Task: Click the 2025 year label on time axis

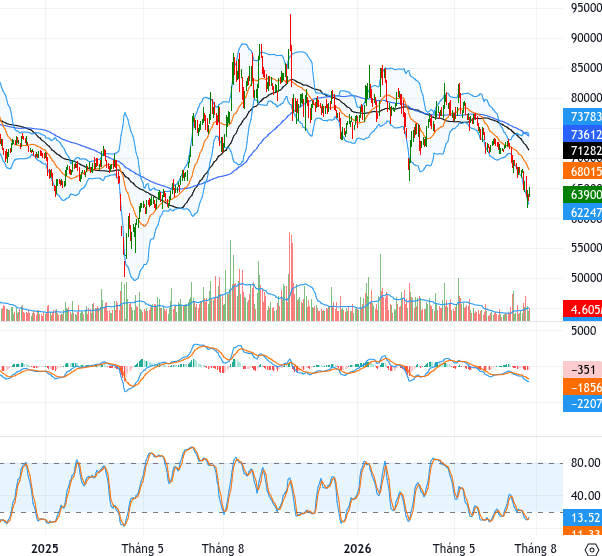Action: (45, 548)
